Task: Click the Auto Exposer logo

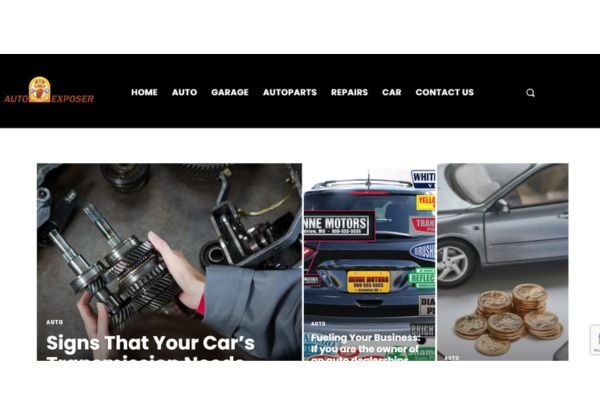Action: point(49,90)
